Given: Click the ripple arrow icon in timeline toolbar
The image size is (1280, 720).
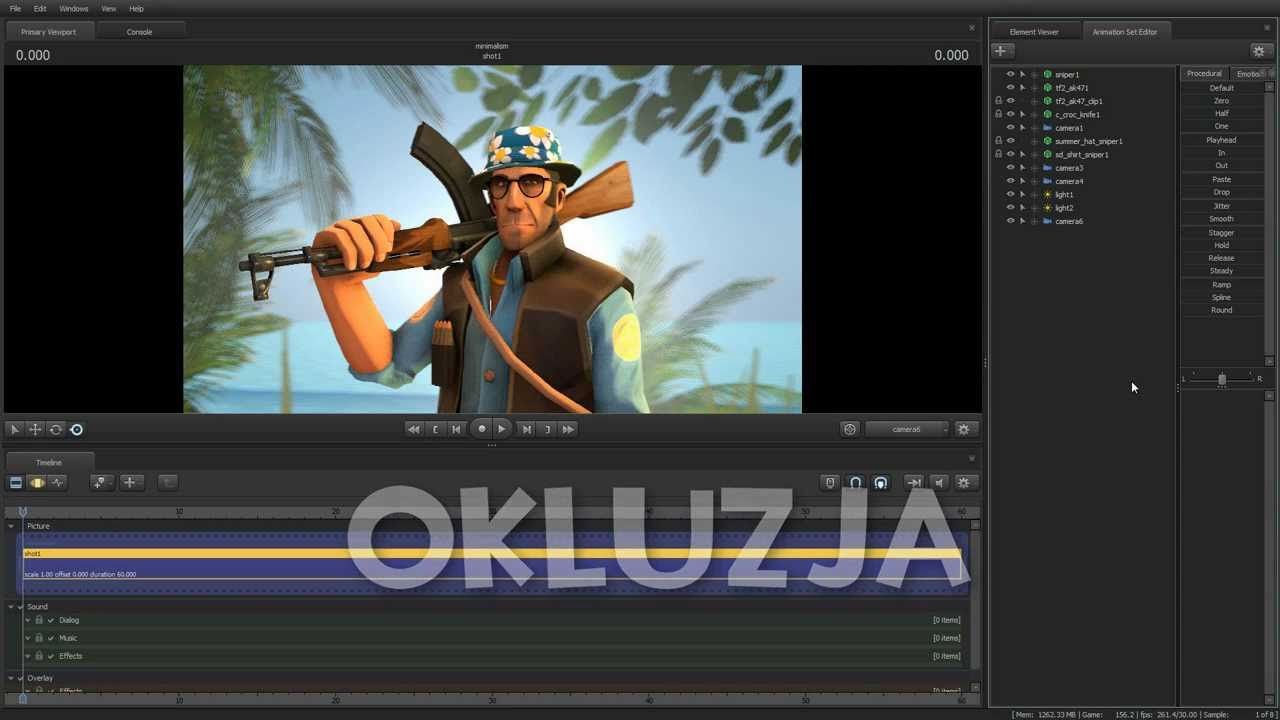Looking at the screenshot, I should coord(913,483).
